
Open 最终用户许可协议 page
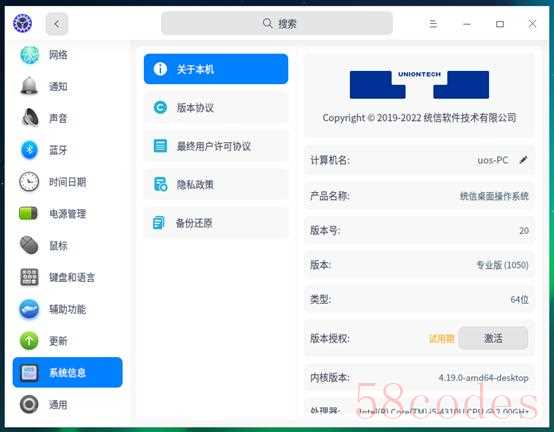[x=216, y=146]
